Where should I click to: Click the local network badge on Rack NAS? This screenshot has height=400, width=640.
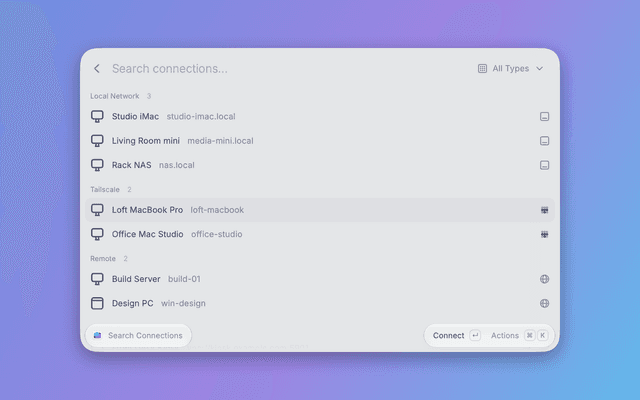click(x=544, y=165)
